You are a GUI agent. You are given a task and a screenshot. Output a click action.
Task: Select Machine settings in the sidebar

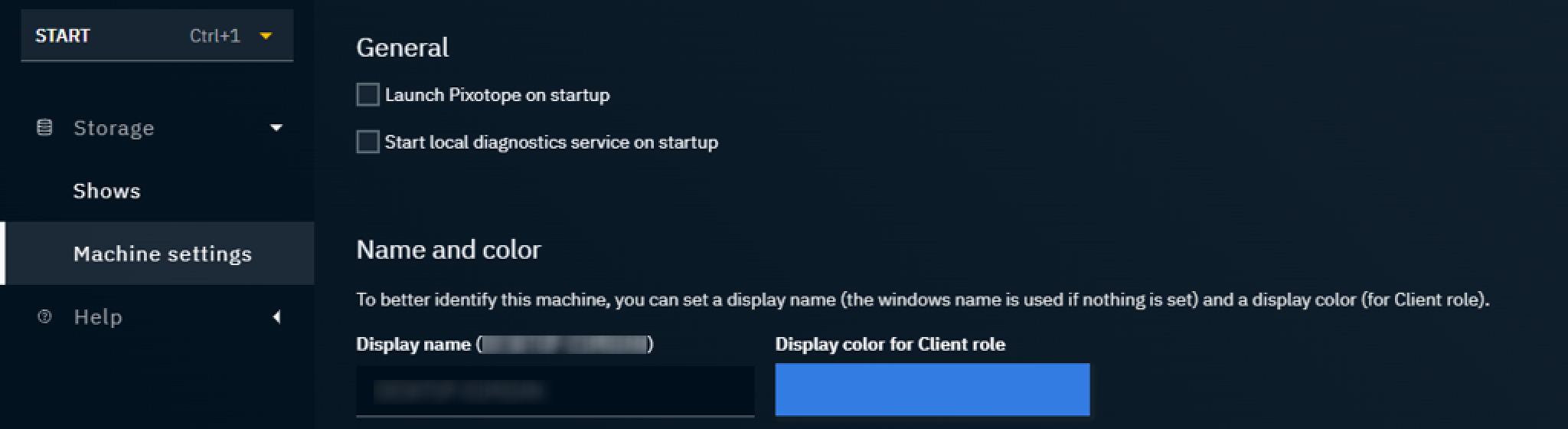click(162, 254)
